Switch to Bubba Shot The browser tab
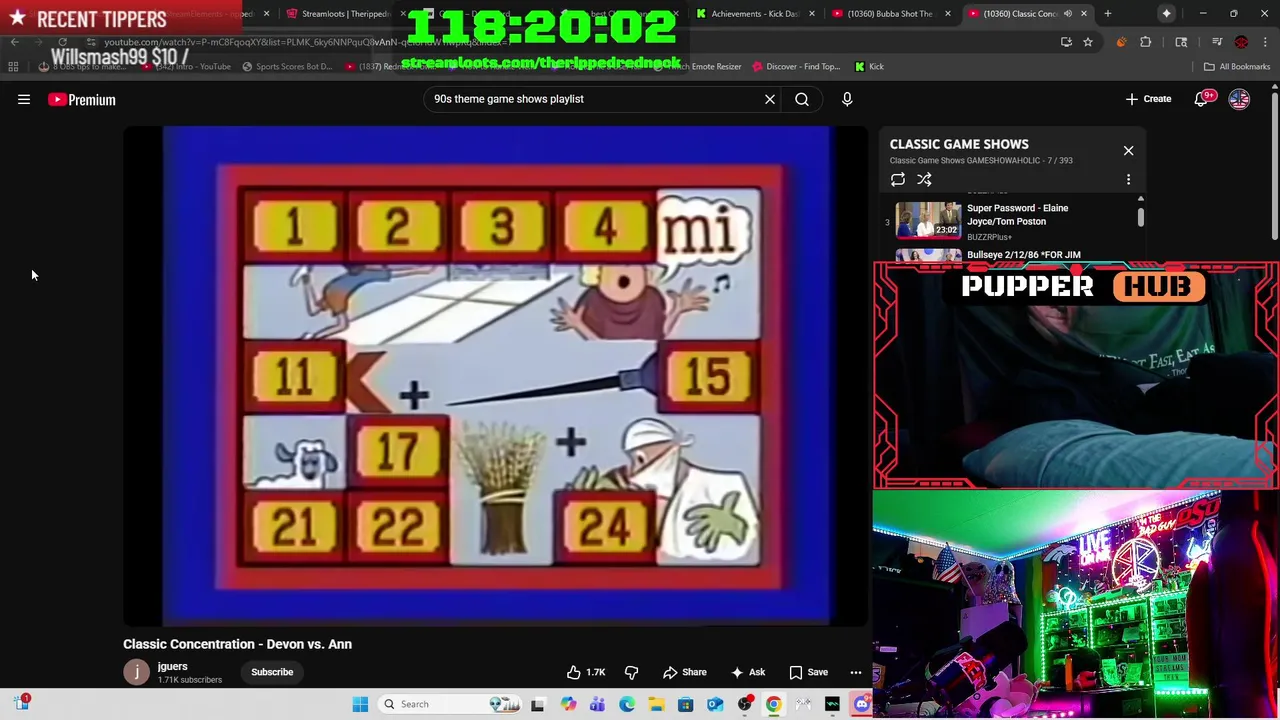1280x720 pixels. click(890, 14)
